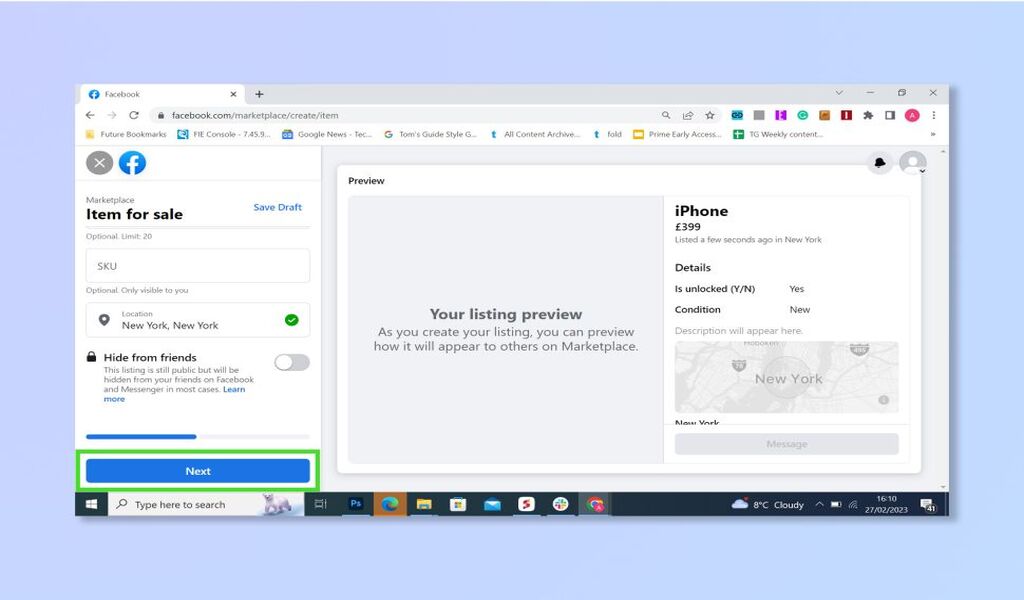Open the weather widget showing 8°C Cloudy
Screen dimensions: 1024x600
[x=768, y=504]
